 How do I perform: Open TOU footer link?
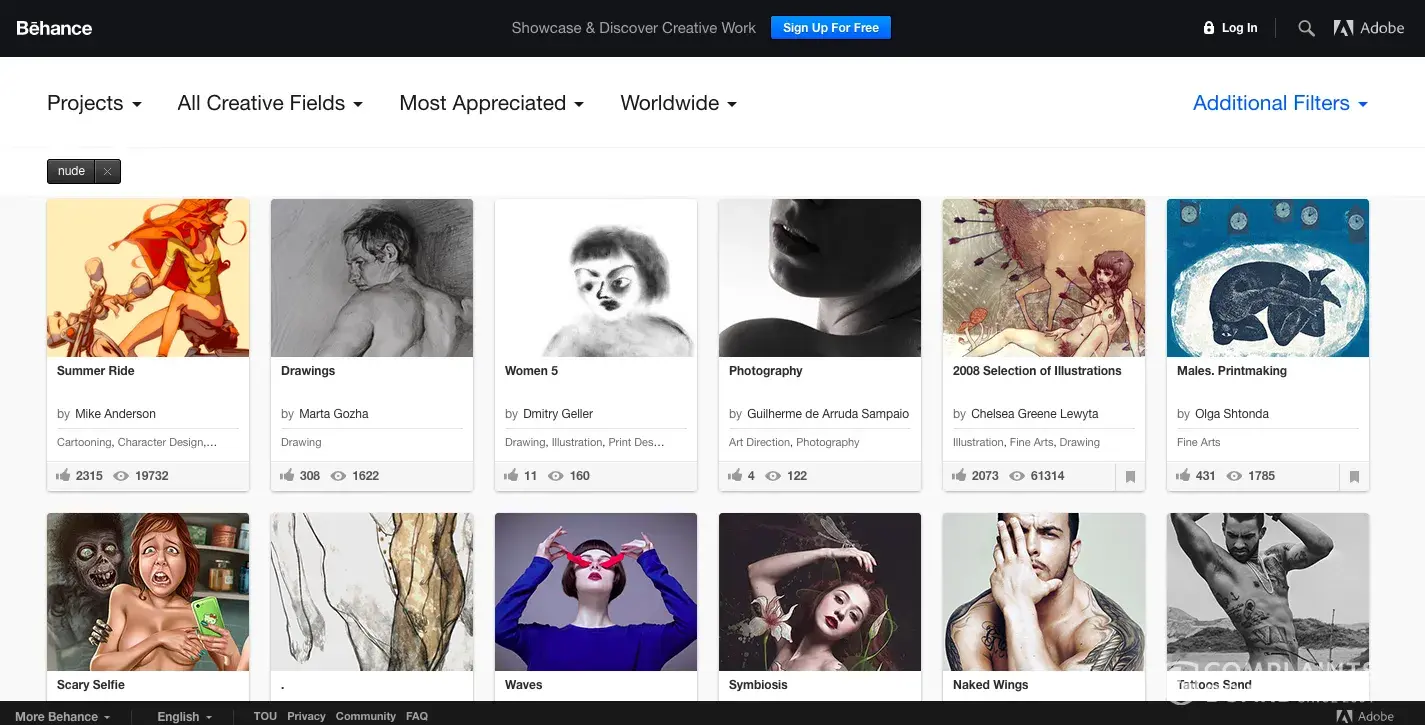[x=265, y=716]
